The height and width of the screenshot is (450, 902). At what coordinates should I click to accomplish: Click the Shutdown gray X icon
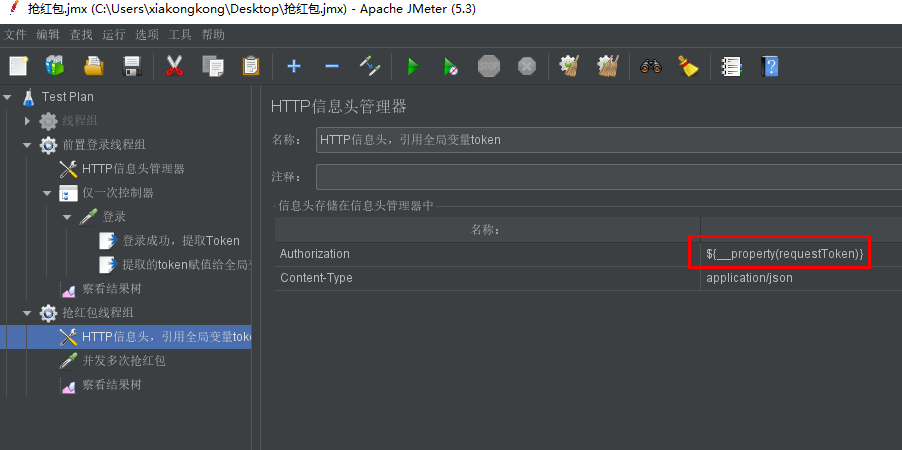[x=526, y=66]
